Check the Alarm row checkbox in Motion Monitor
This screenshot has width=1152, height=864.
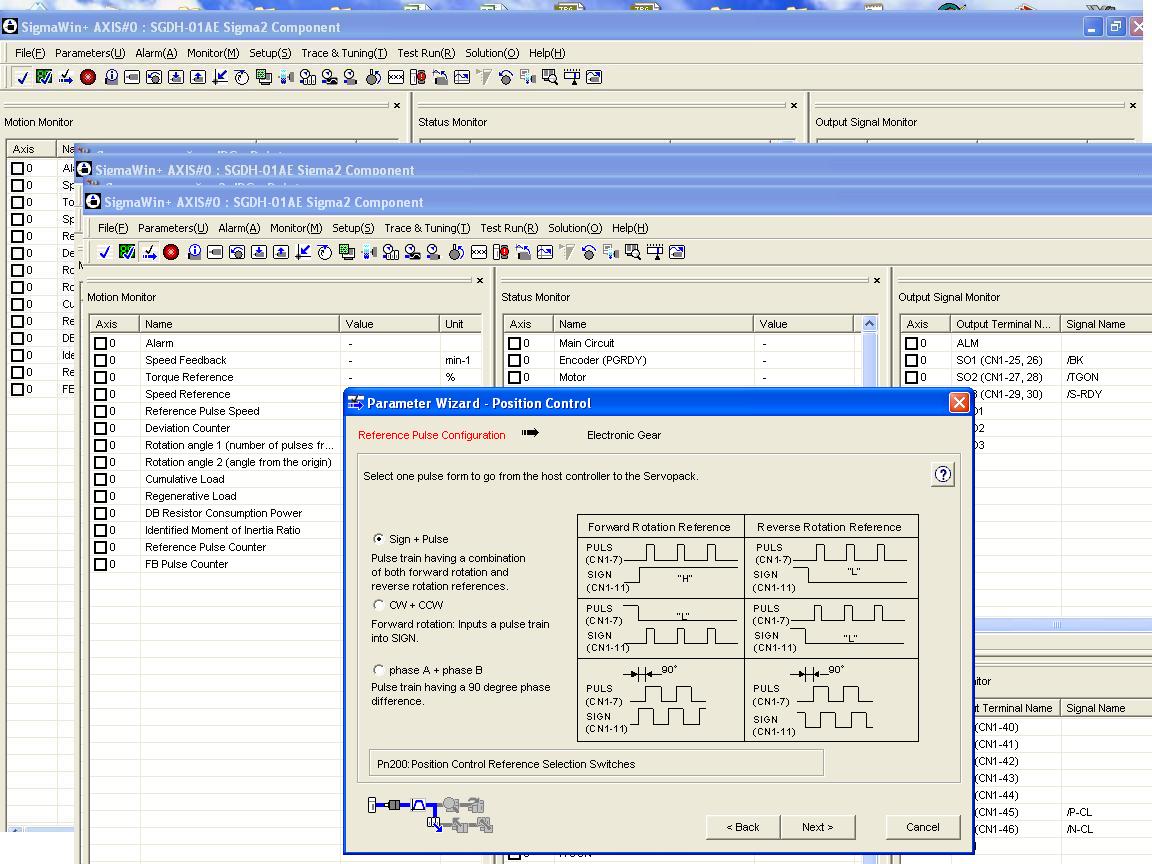(x=101, y=343)
